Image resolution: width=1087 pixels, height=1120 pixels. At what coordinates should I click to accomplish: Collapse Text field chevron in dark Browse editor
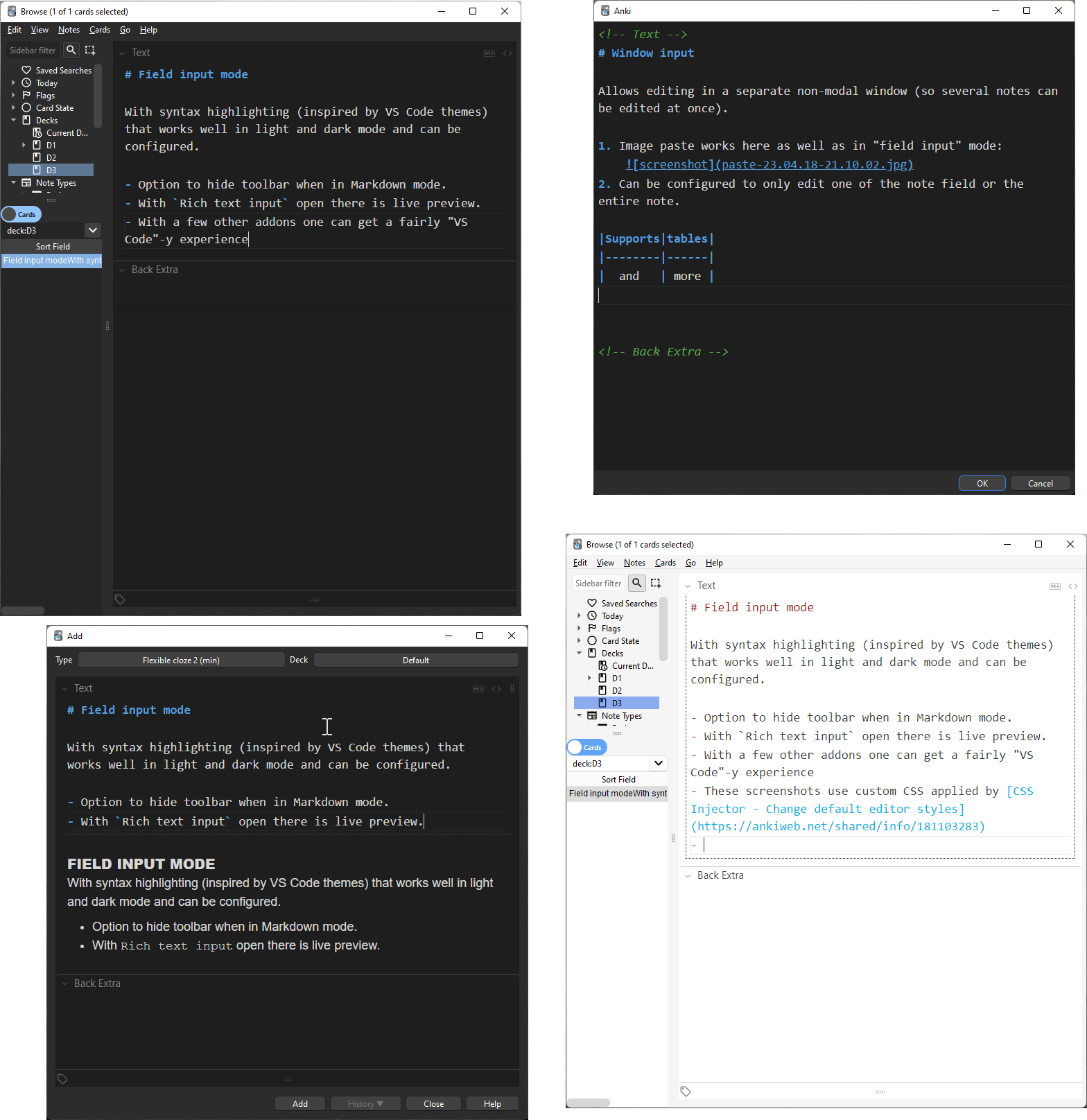coord(122,53)
